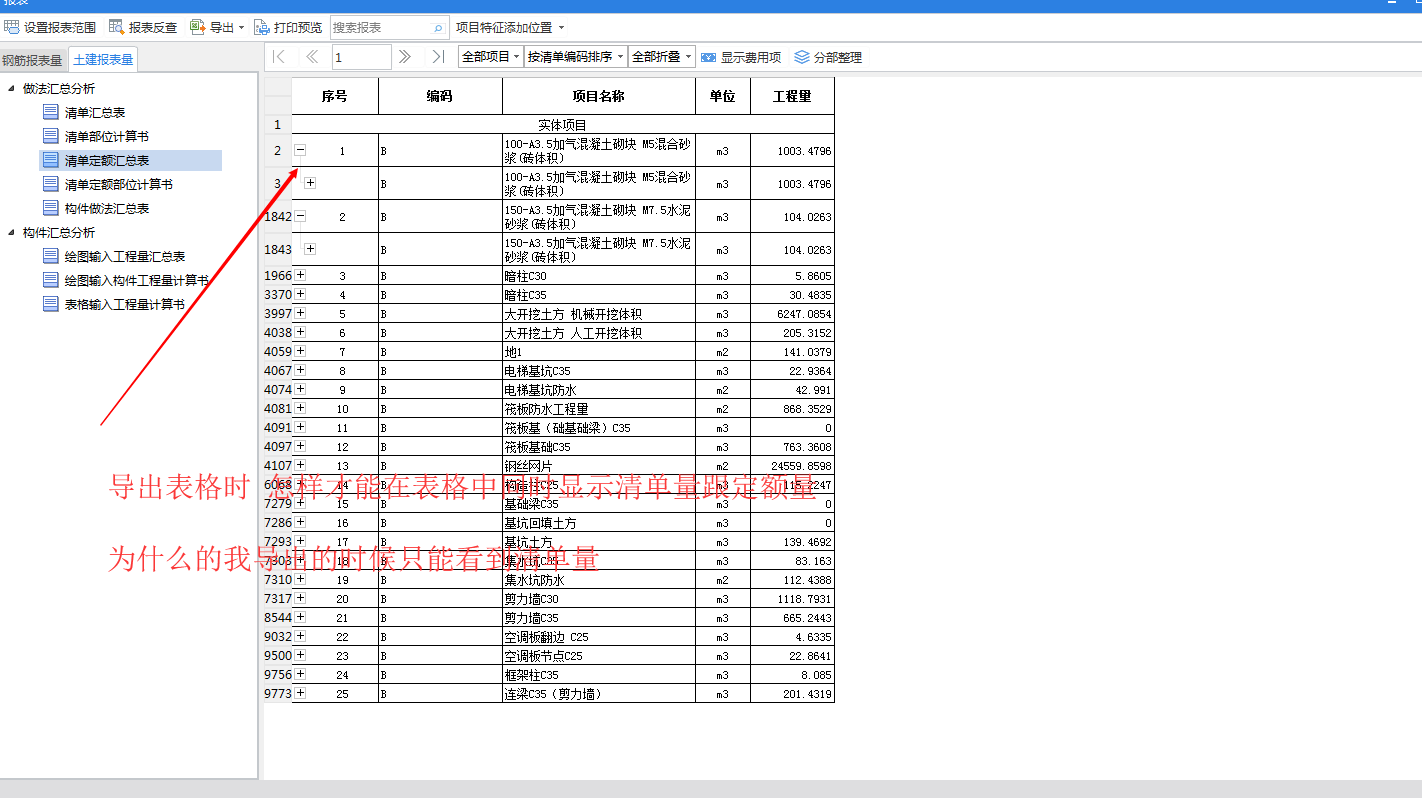
Task: Go to the first report page
Action: click(x=279, y=57)
